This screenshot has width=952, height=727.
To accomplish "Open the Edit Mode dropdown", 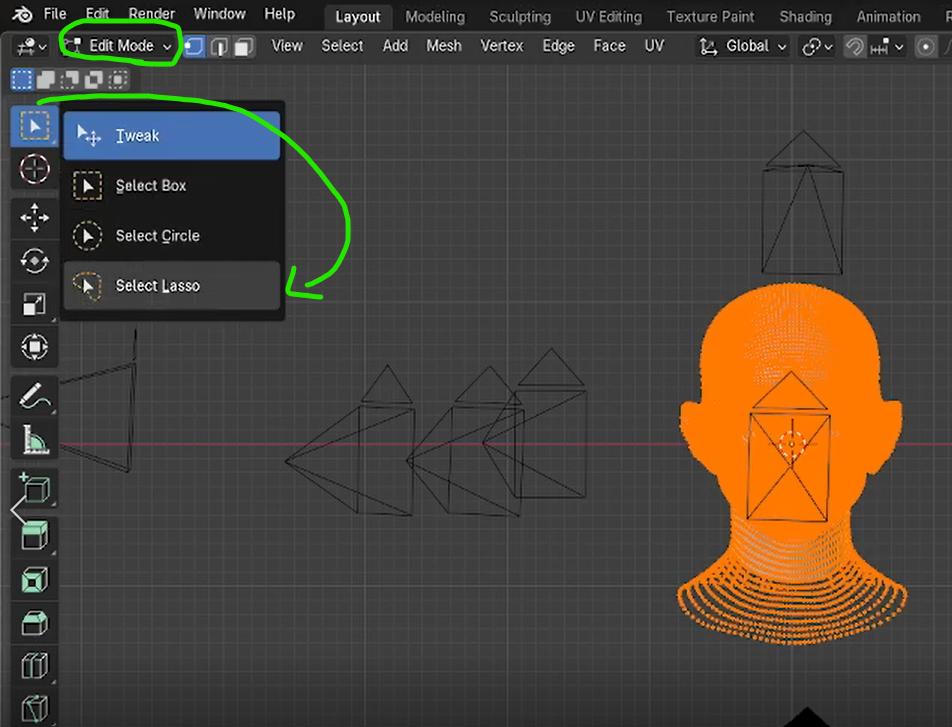I will (x=118, y=46).
